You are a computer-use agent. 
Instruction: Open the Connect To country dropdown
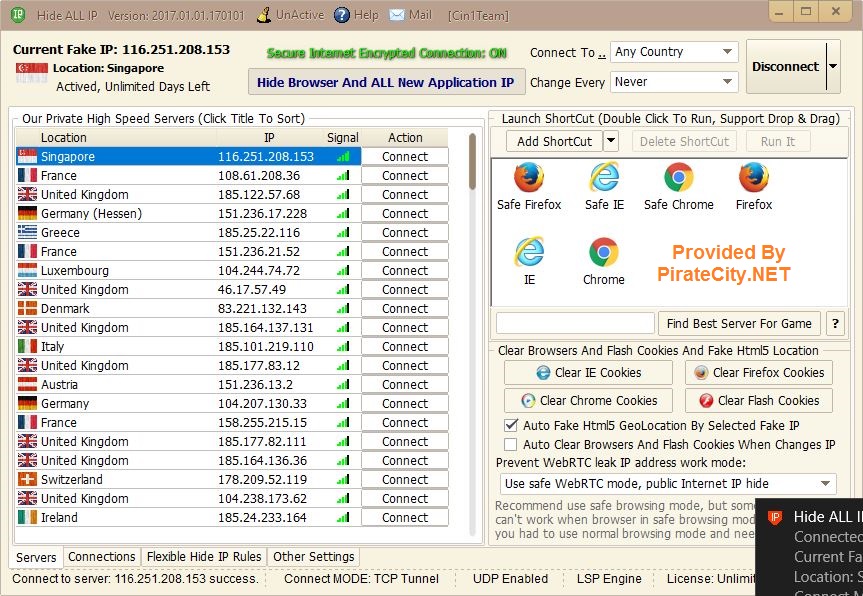point(674,52)
